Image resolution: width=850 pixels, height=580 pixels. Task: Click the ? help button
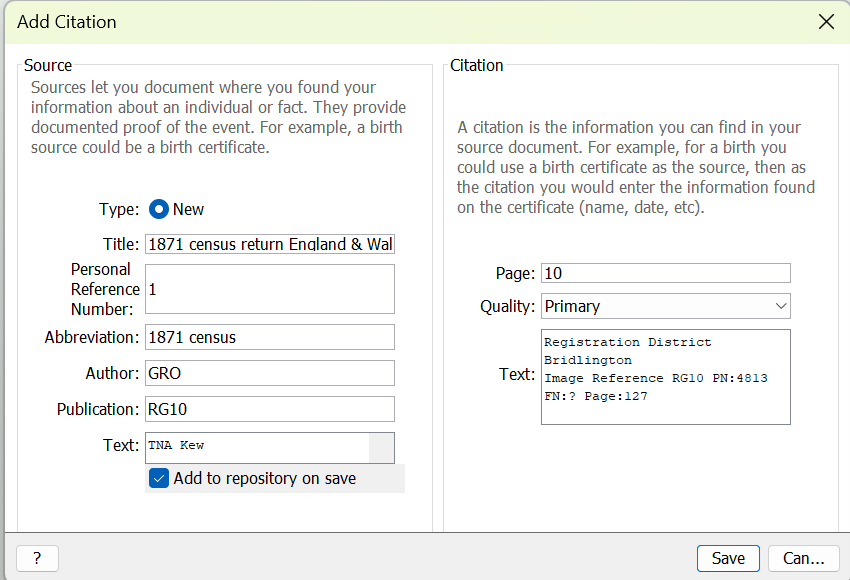point(37,558)
